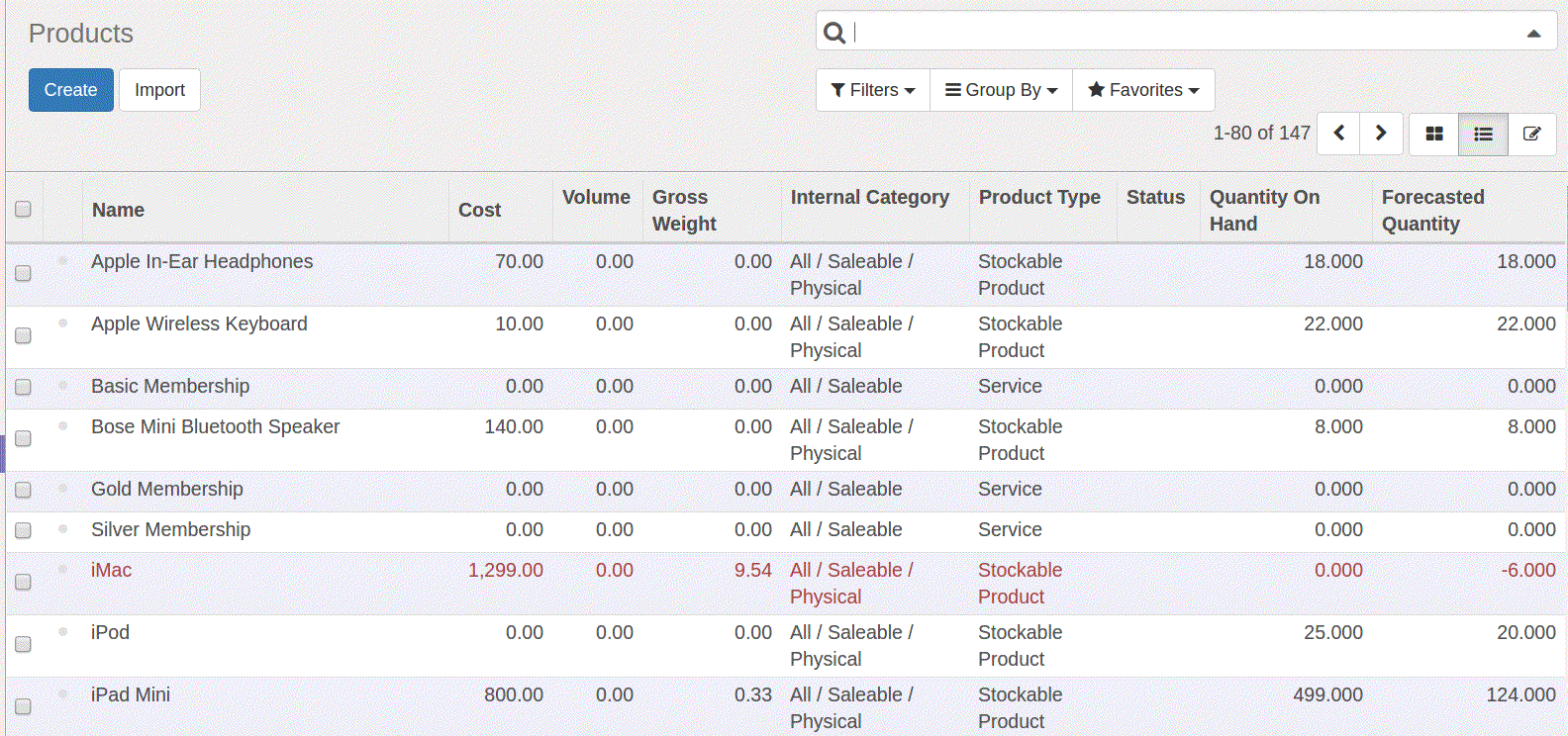Open the iPad Mini product
The height and width of the screenshot is (736, 1568).
[x=131, y=694]
